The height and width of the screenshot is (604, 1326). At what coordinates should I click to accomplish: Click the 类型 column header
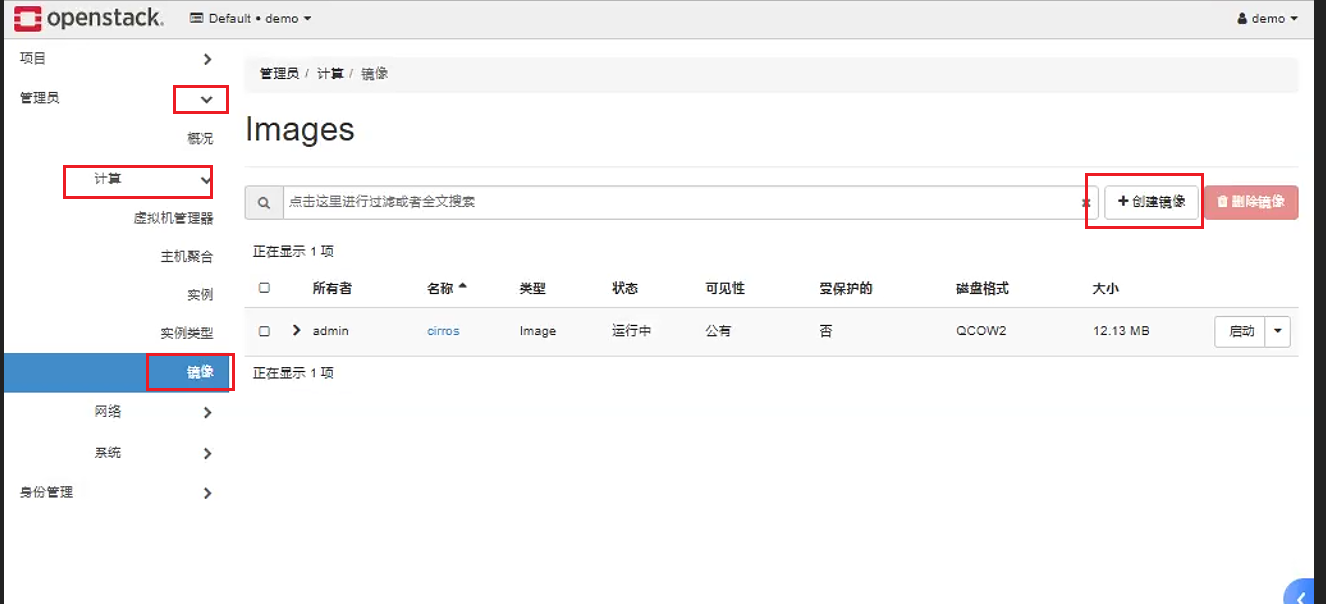click(532, 288)
